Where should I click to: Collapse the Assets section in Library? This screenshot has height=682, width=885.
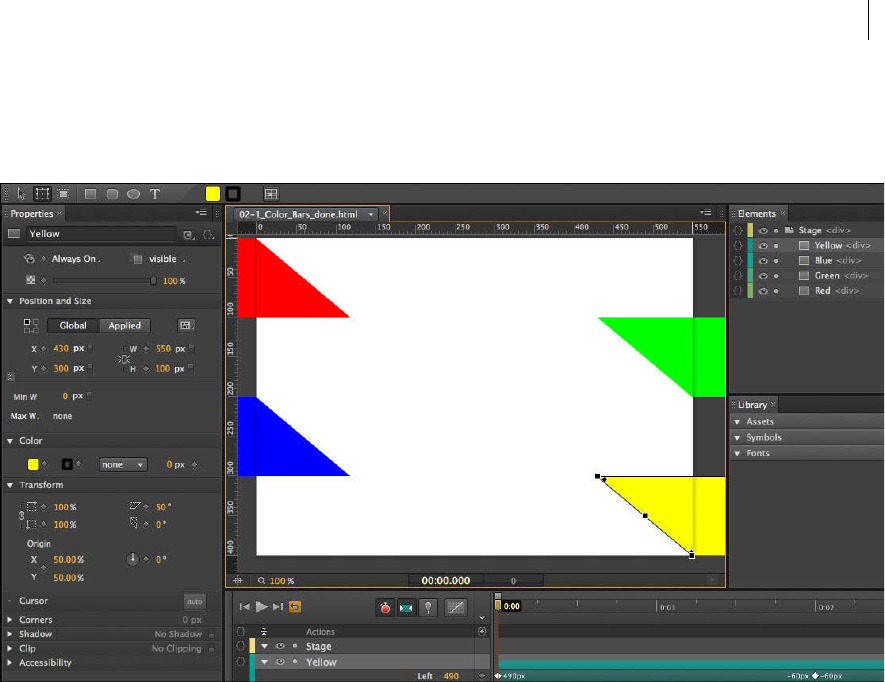pyautogui.click(x=737, y=422)
